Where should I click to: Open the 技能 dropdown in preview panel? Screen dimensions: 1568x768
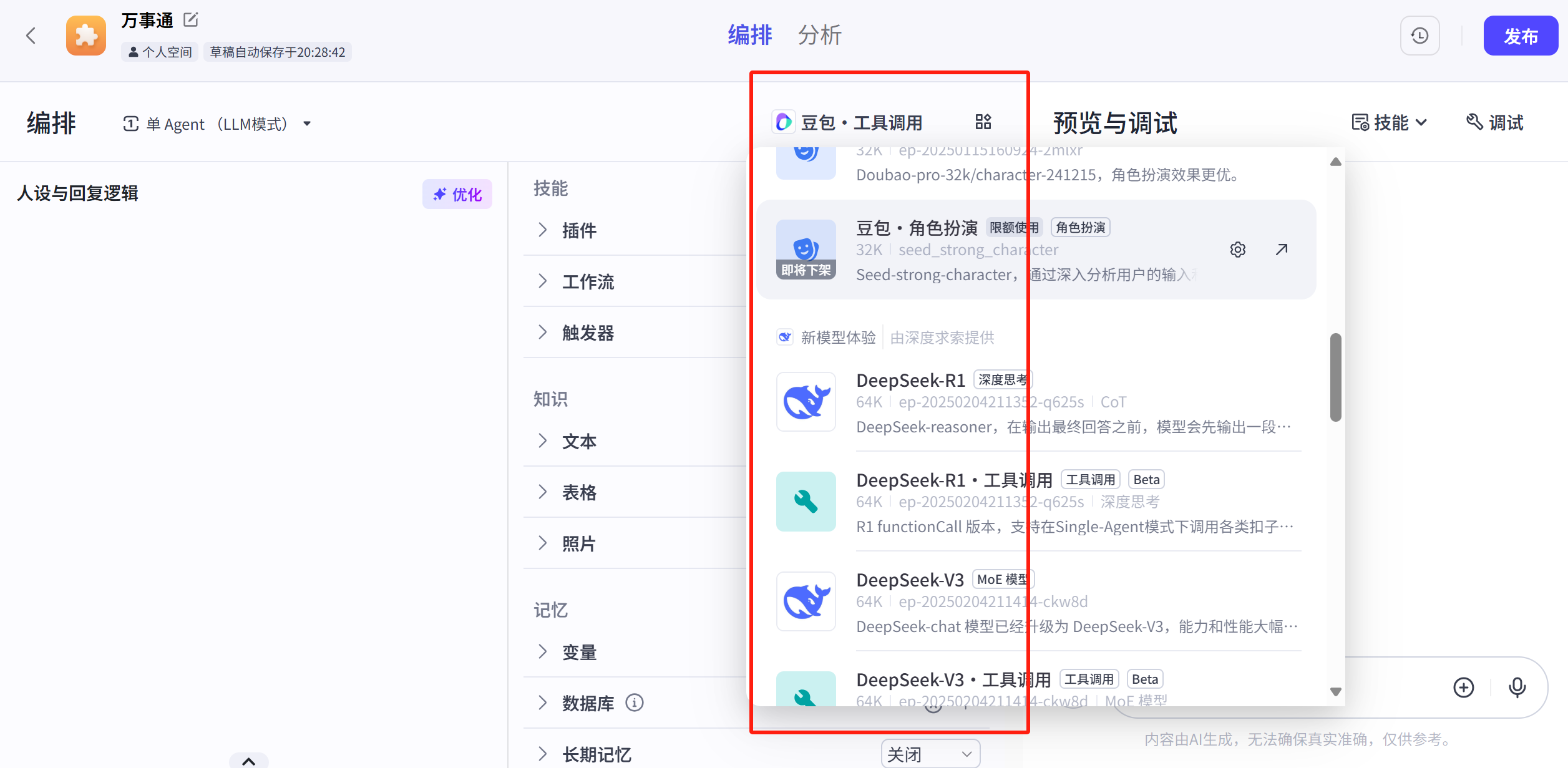(x=1390, y=123)
